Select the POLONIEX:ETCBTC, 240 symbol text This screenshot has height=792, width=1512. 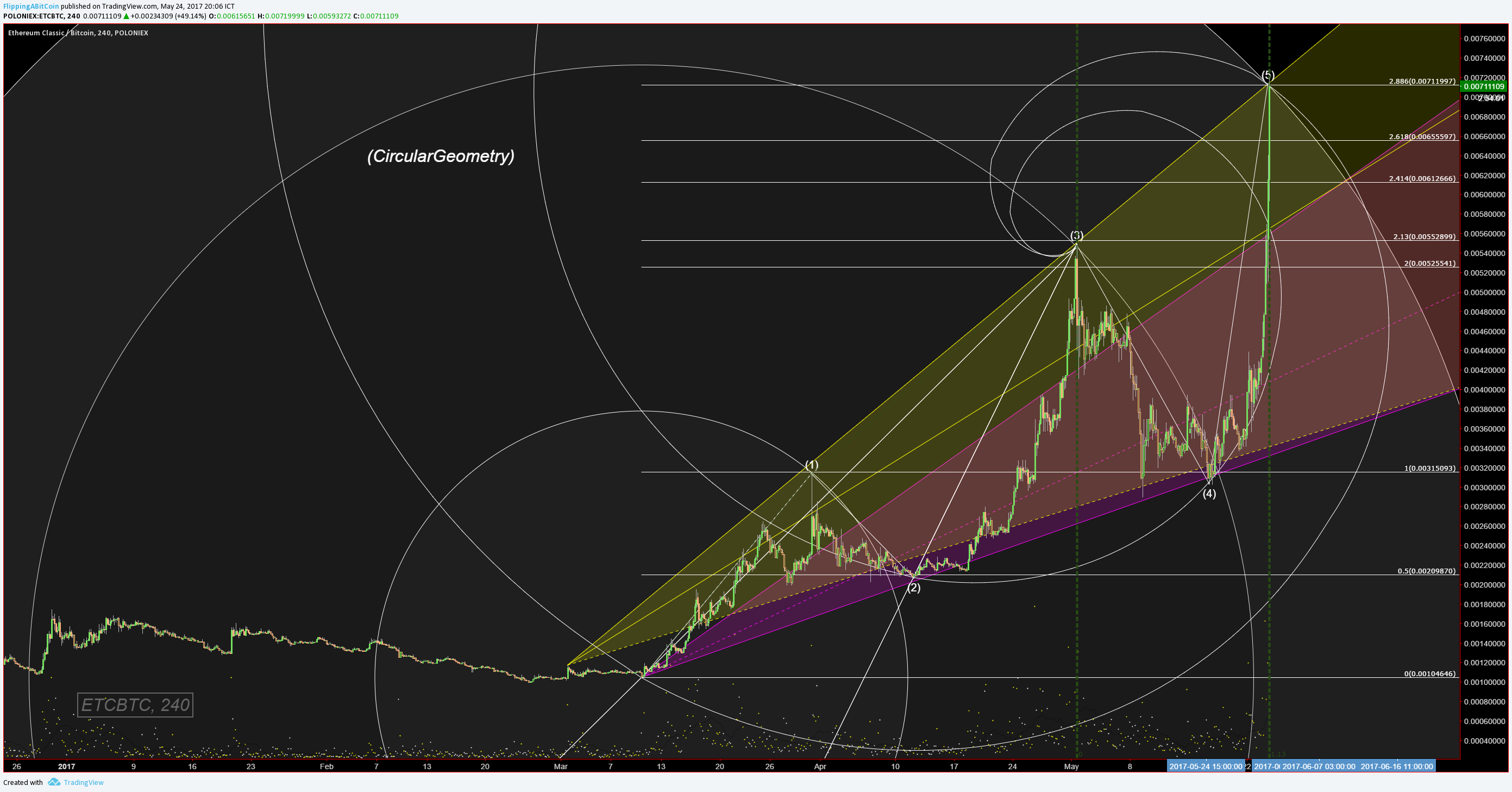pyautogui.click(x=42, y=16)
